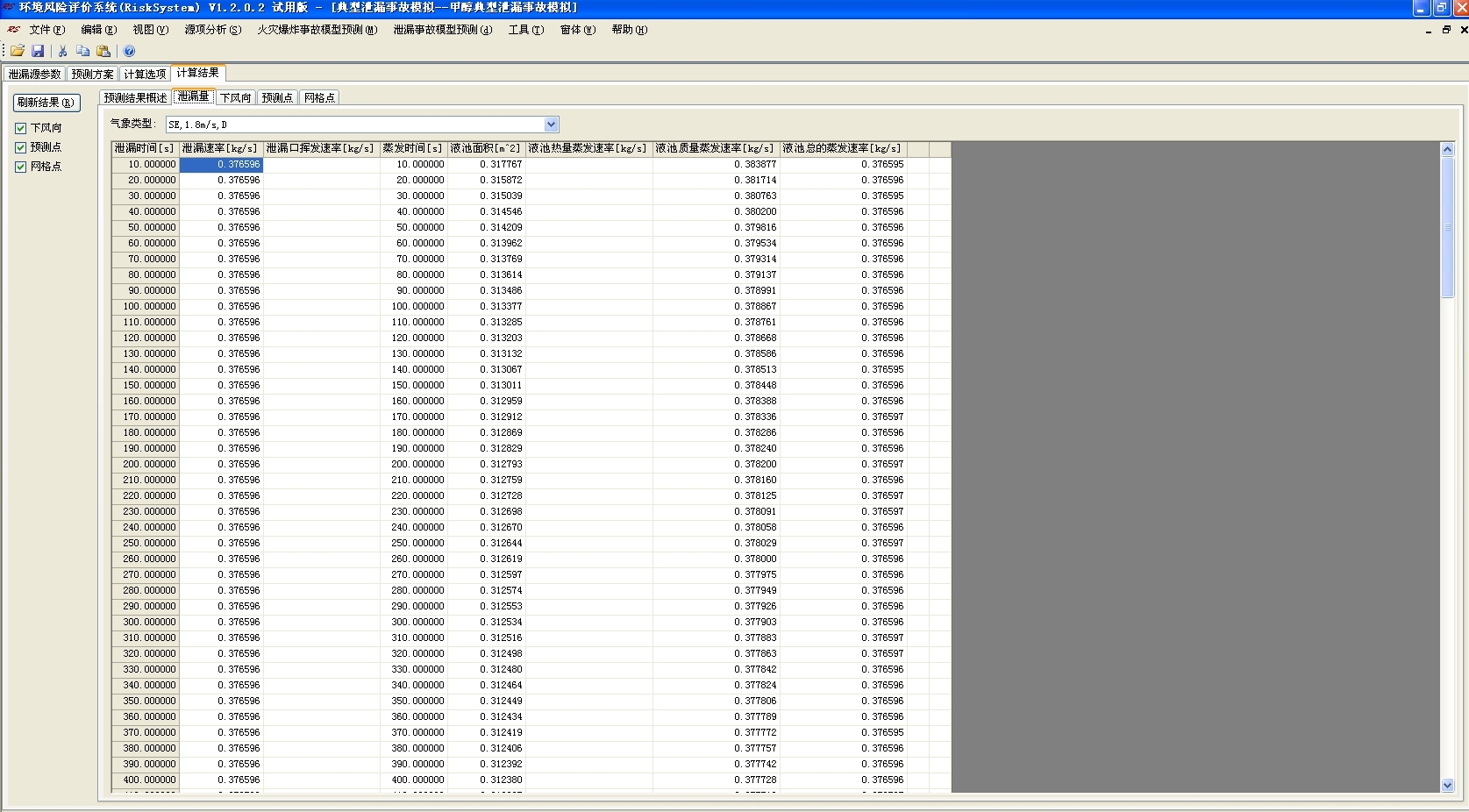Screen dimensions: 1469x812
Task: Click the Paste toolbar icon
Action: [x=103, y=51]
